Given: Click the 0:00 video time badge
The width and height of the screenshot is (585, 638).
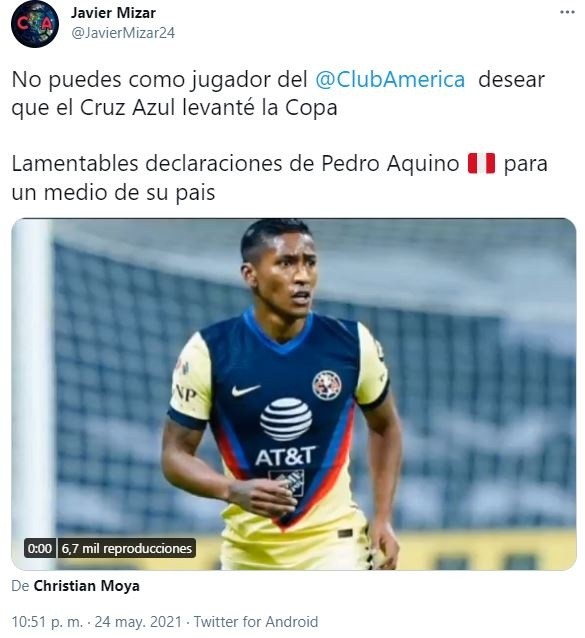Looking at the screenshot, I should (40, 548).
